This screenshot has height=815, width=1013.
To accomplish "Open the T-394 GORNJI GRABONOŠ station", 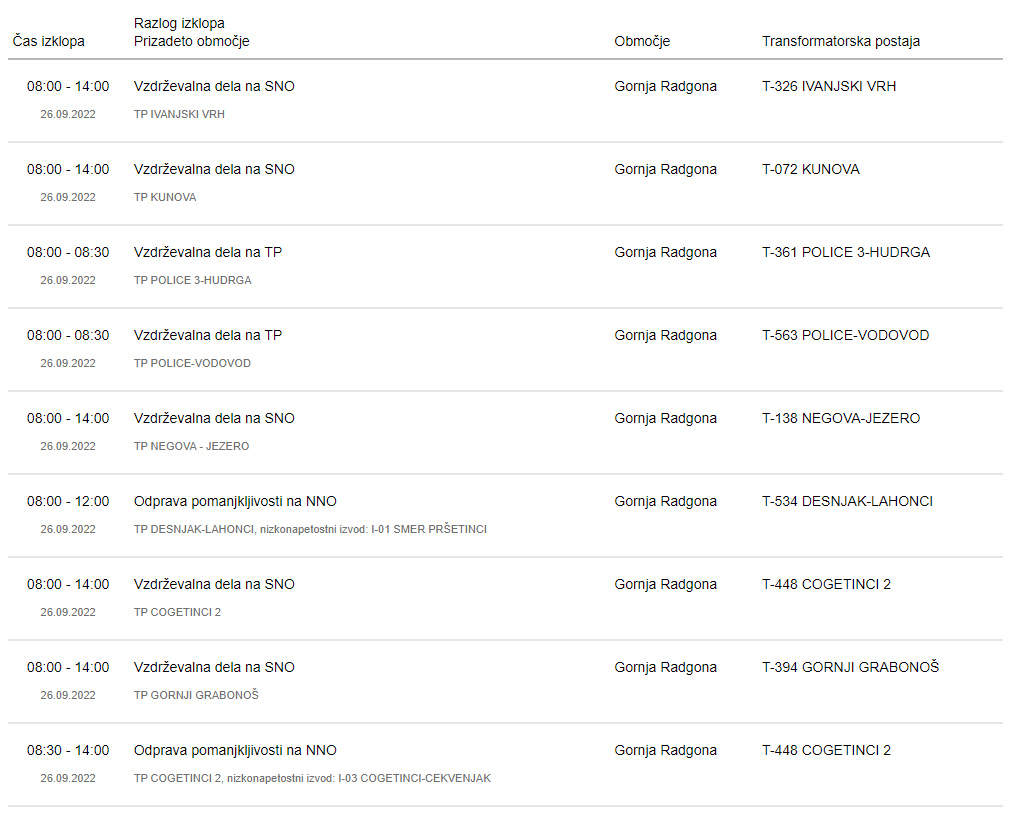I will click(x=850, y=667).
